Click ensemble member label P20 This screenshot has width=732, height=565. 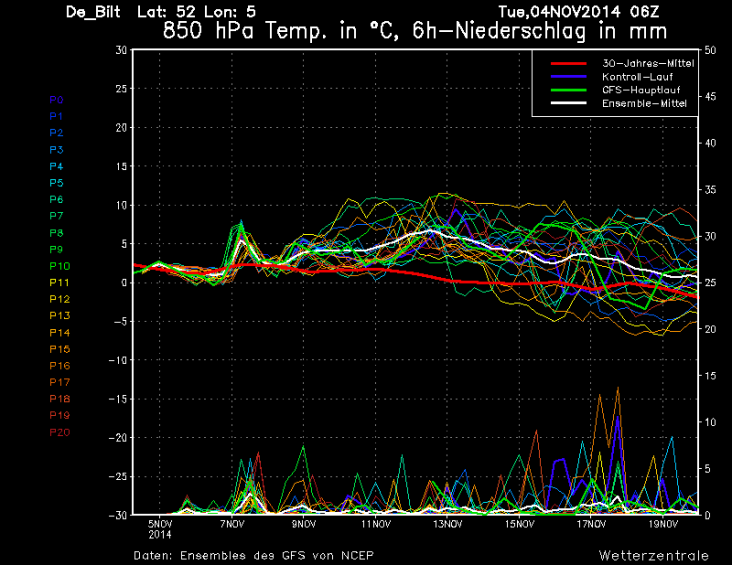[x=59, y=431]
